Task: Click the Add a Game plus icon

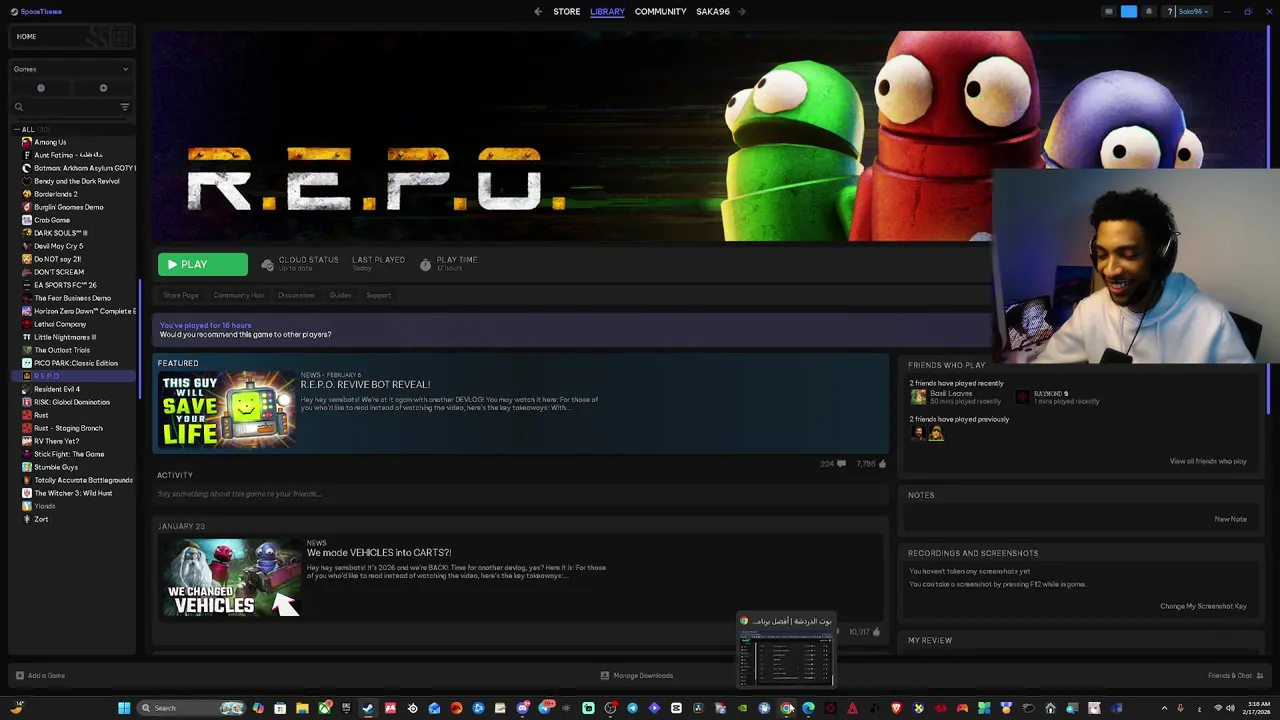Action: pos(18,676)
